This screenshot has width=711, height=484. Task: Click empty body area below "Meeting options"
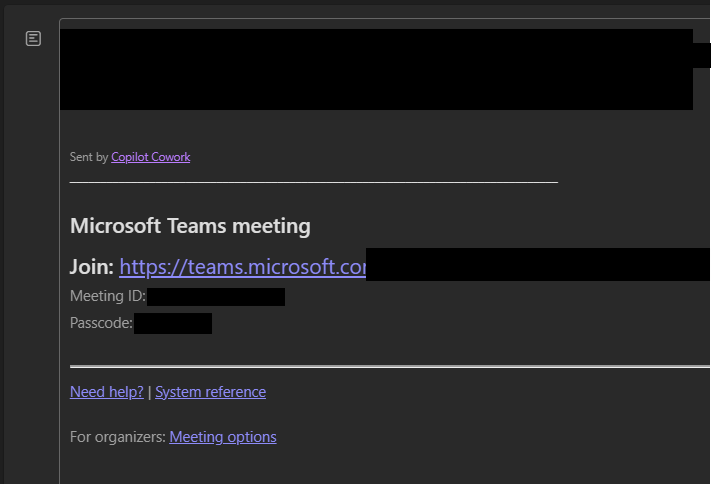(x=380, y=465)
